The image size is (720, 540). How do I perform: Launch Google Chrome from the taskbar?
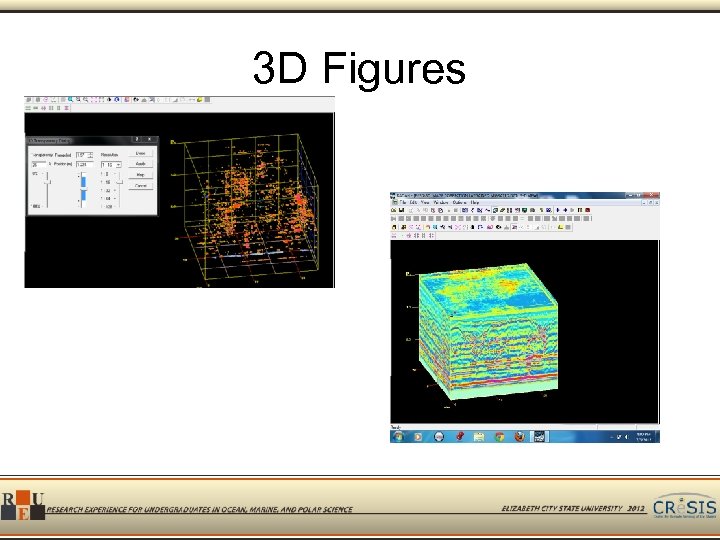click(x=500, y=437)
